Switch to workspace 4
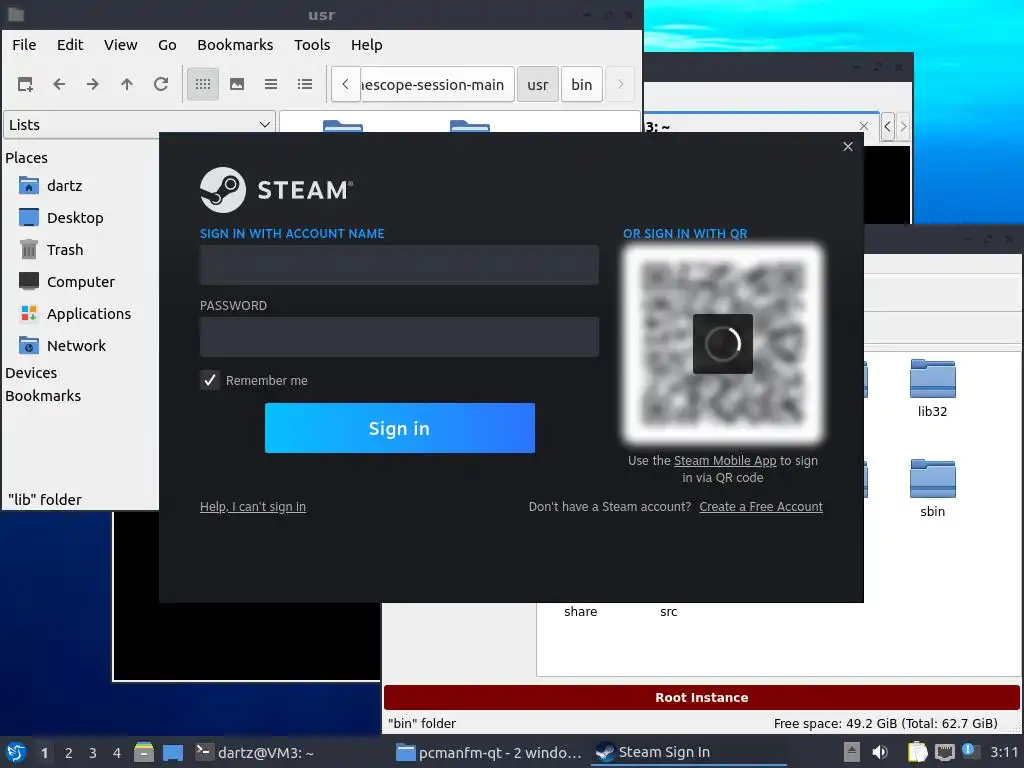The height and width of the screenshot is (768, 1024). pyautogui.click(x=117, y=752)
